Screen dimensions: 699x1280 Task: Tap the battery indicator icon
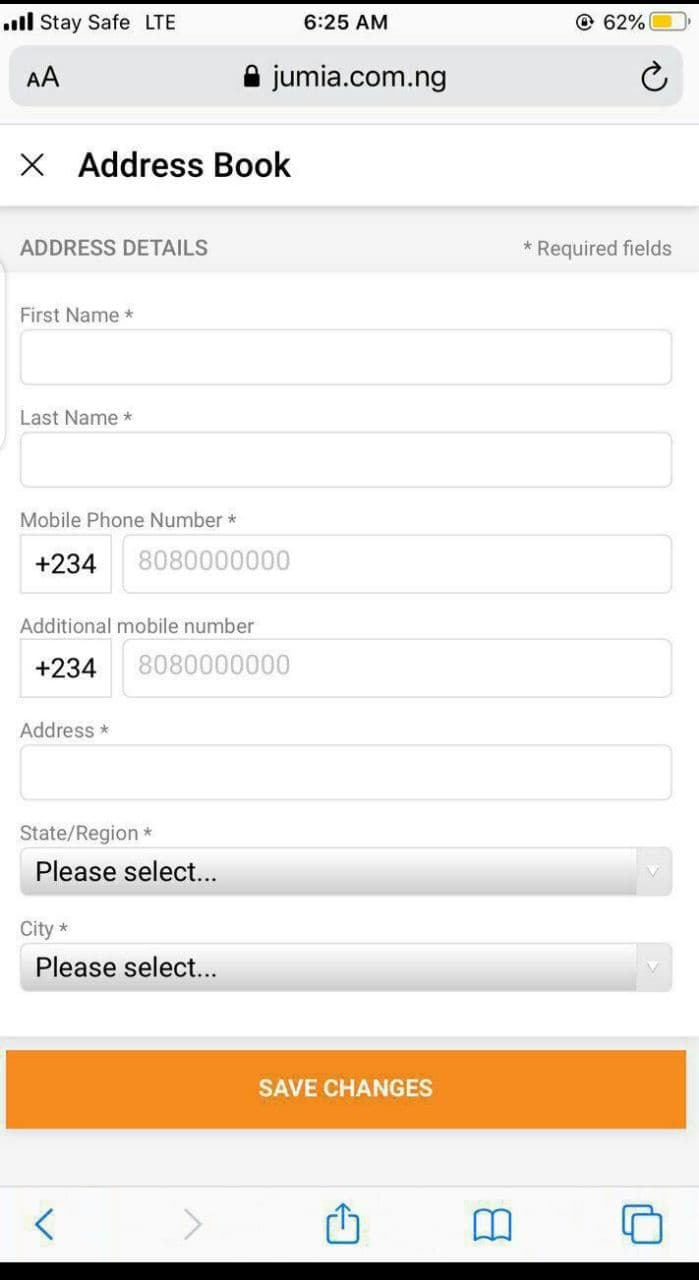click(x=667, y=22)
